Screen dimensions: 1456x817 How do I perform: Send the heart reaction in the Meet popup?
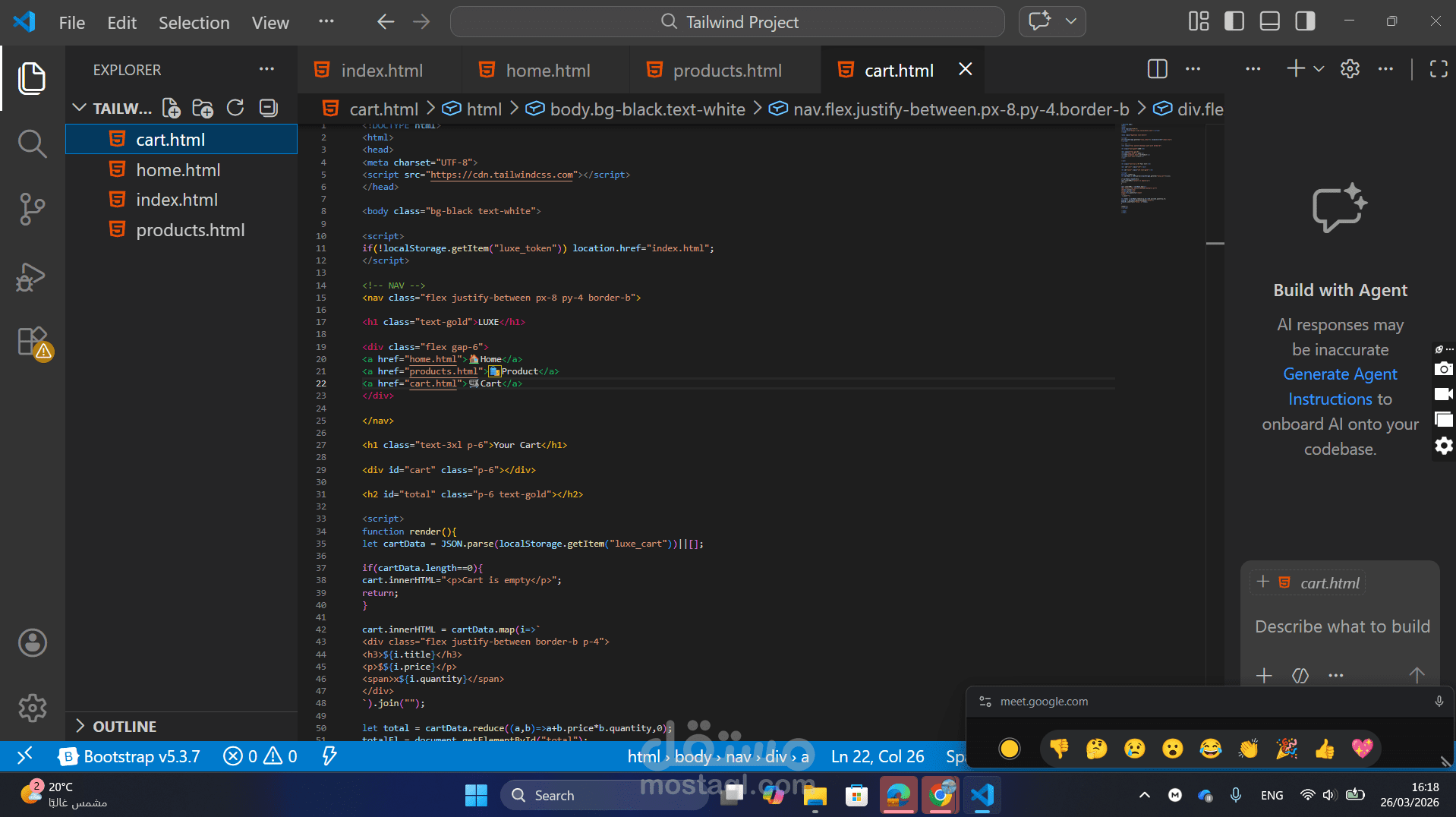1363,749
